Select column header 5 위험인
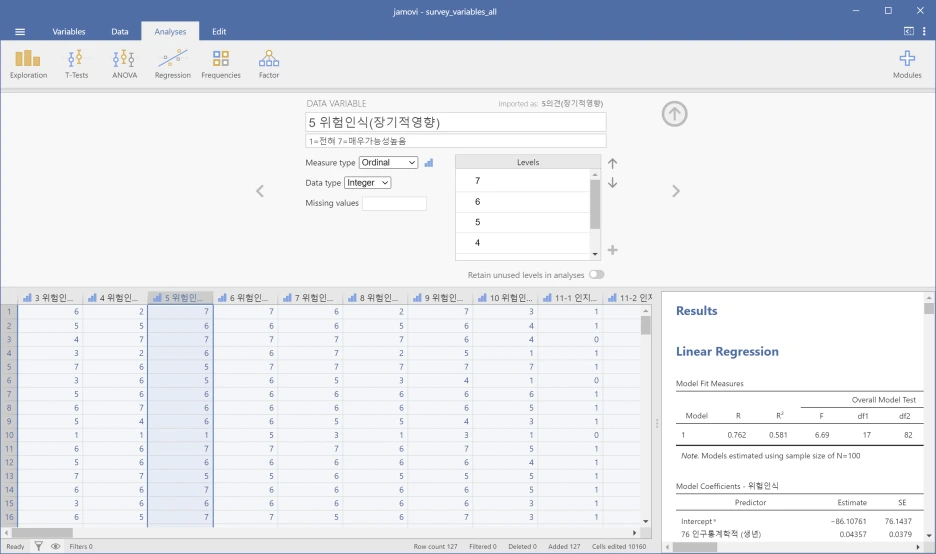Image resolution: width=936 pixels, height=554 pixels. point(180,297)
